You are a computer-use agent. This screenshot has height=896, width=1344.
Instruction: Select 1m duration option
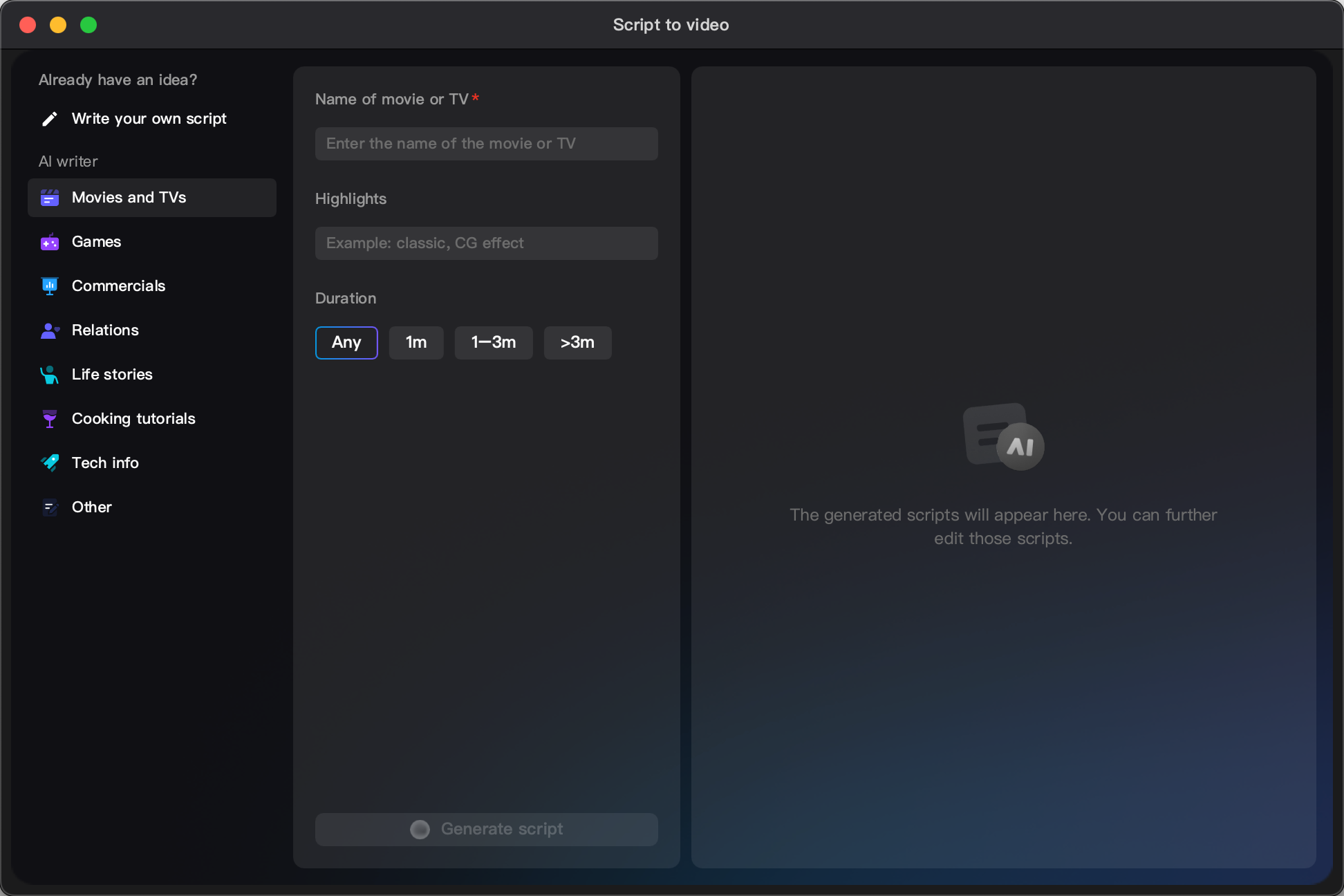pyautogui.click(x=416, y=342)
